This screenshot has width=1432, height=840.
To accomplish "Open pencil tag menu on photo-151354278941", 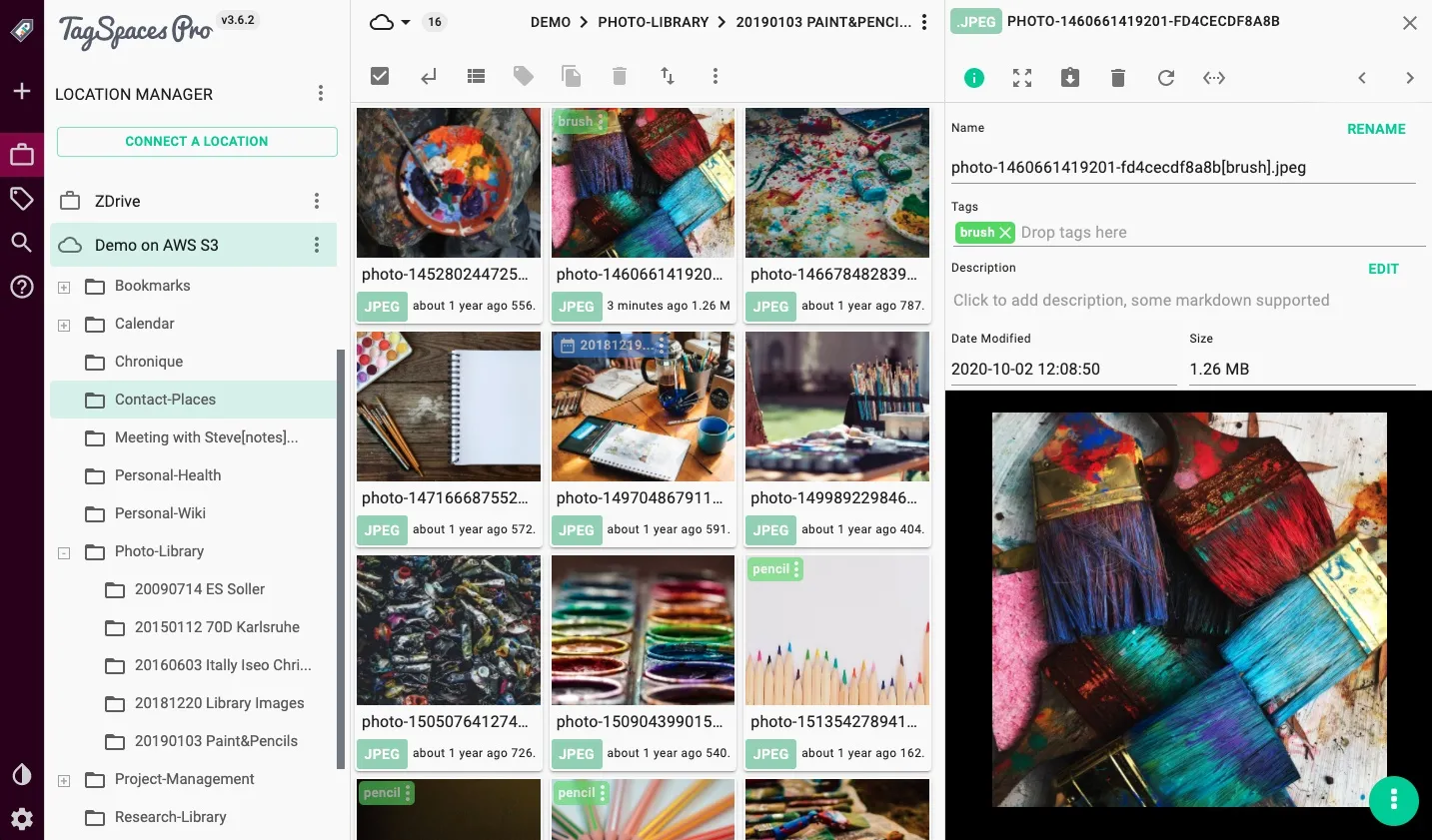I will pos(796,569).
